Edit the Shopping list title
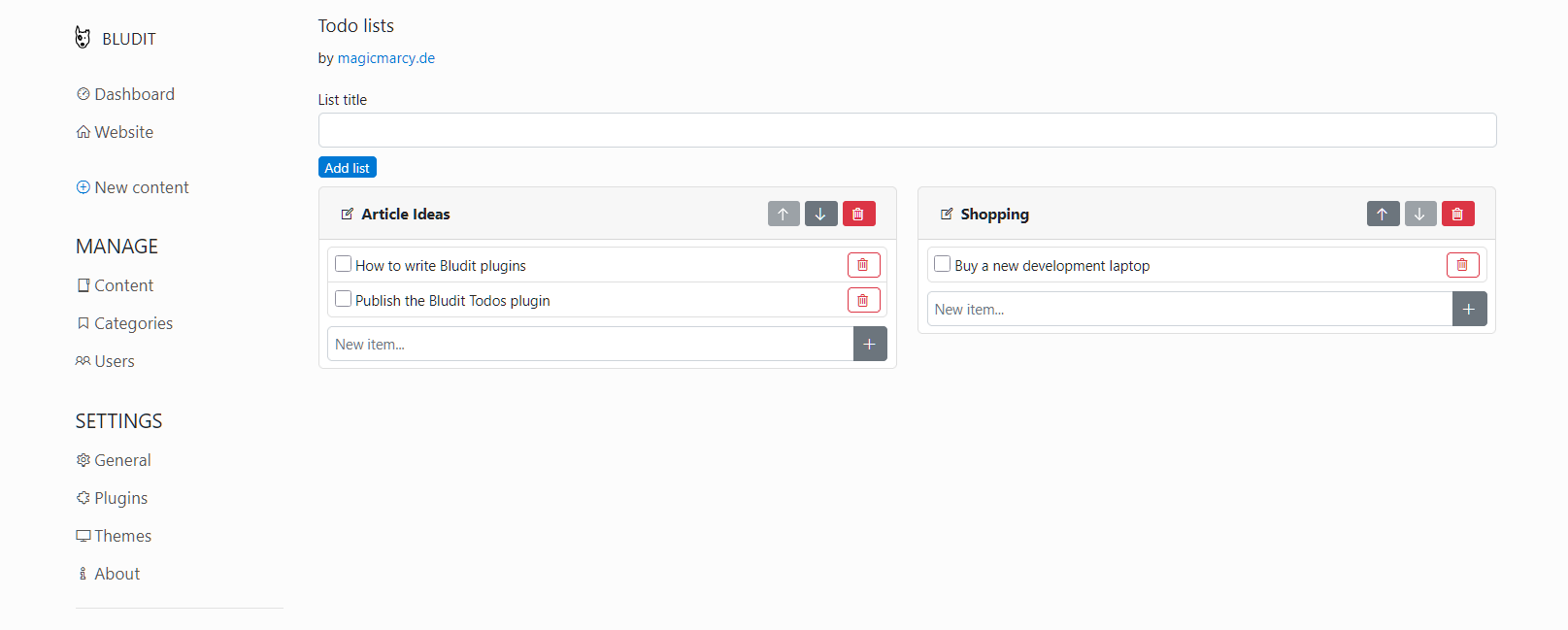This screenshot has height=630, width=1568. tap(947, 214)
